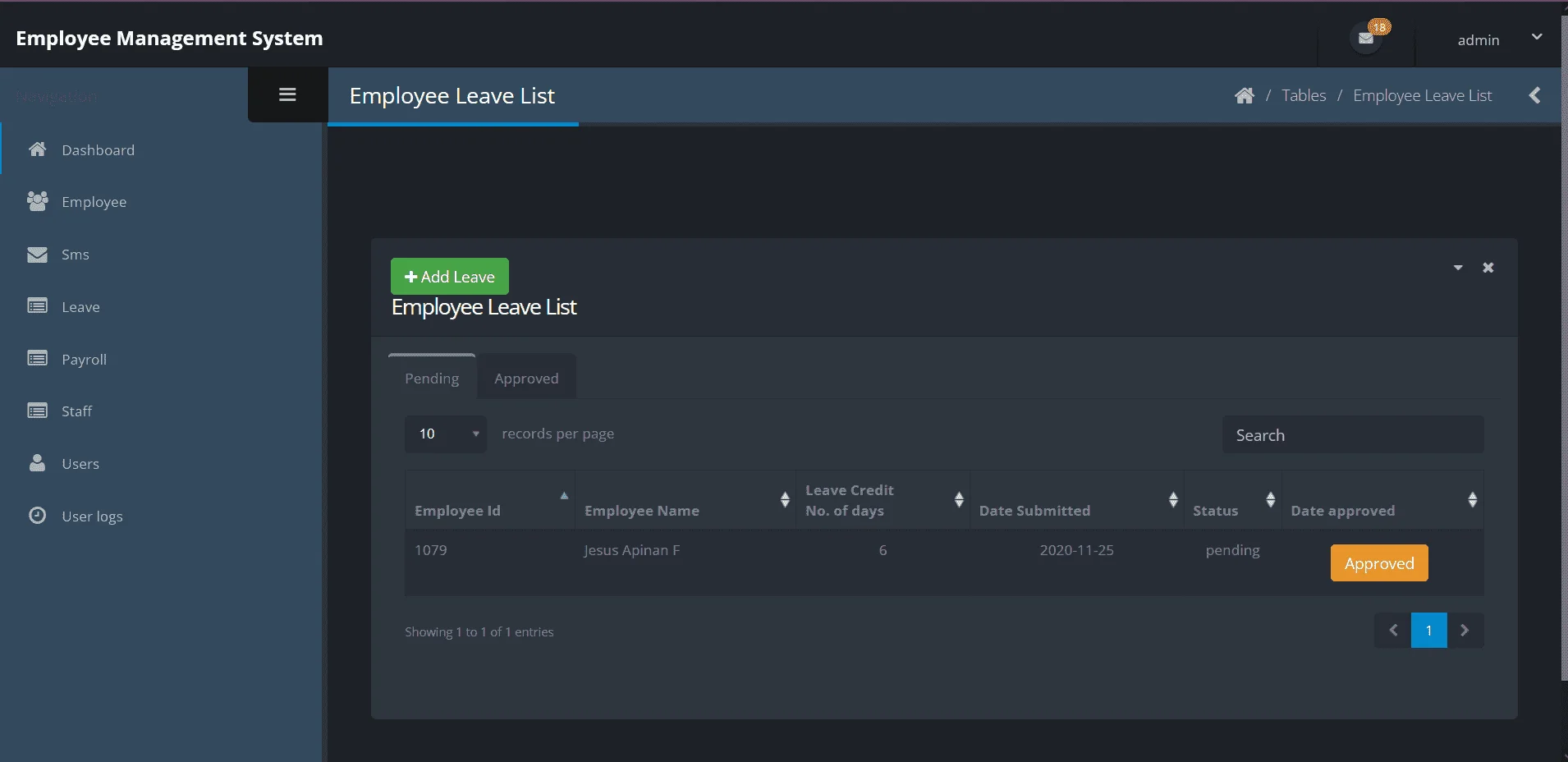Close the Employee Leave List card
This screenshot has height=762, width=1568.
coord(1488,268)
